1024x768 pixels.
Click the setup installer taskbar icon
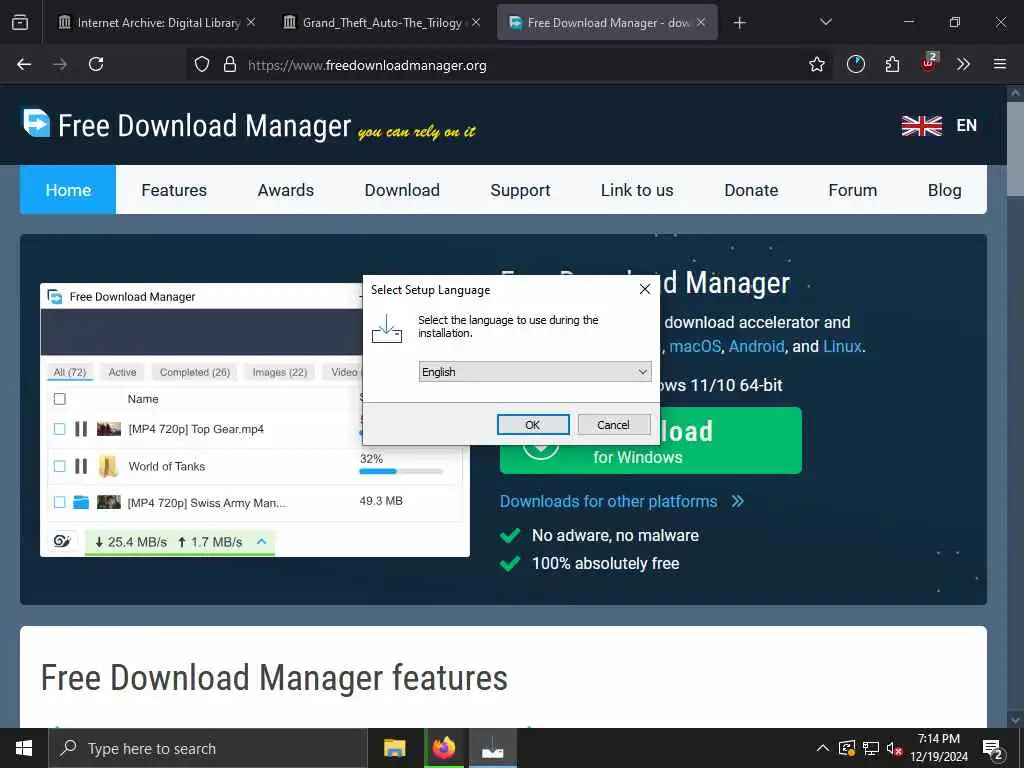click(x=492, y=748)
